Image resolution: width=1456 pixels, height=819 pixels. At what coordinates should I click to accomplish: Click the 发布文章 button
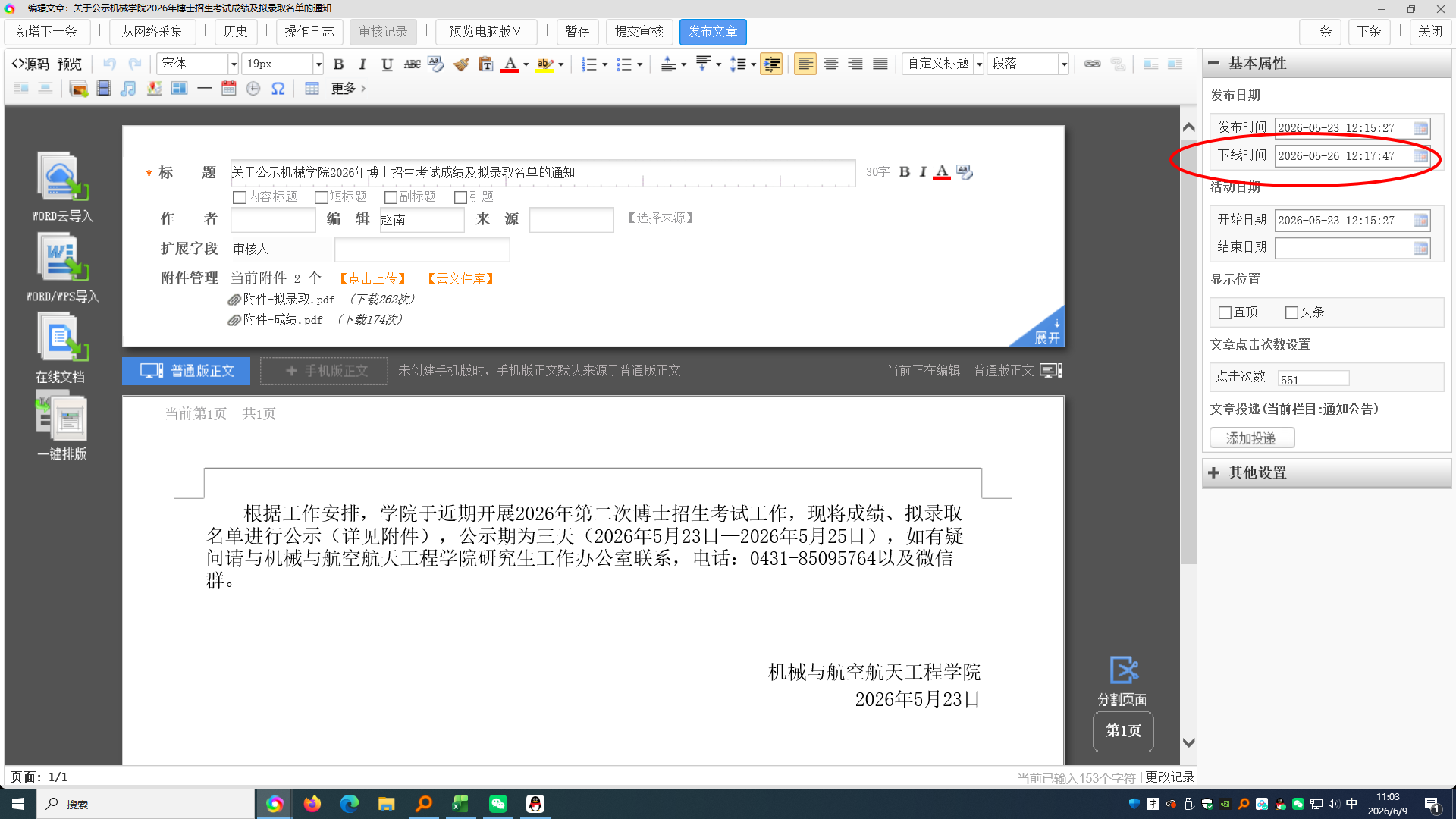click(713, 32)
